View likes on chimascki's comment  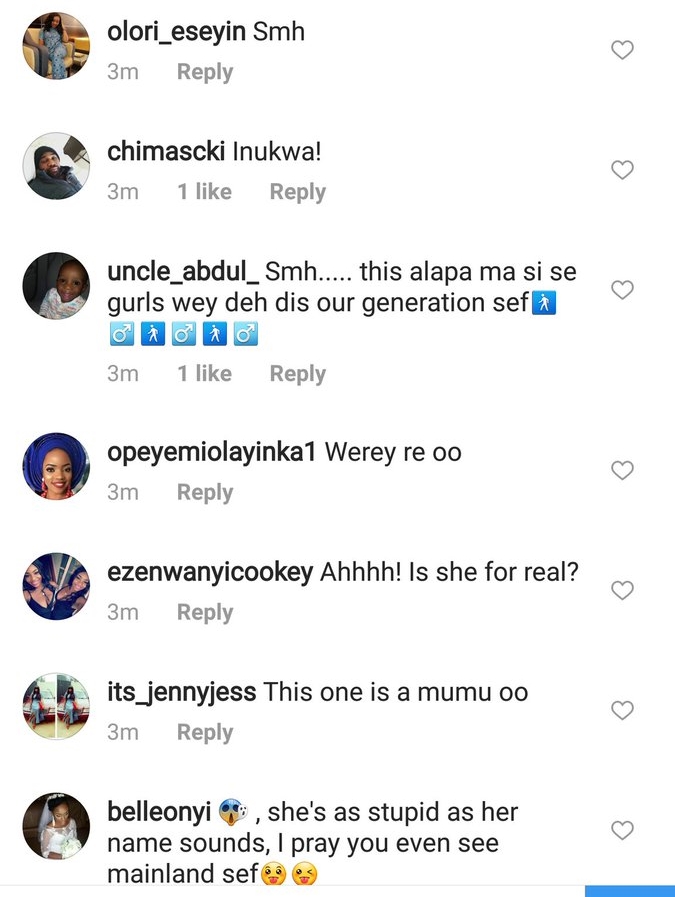click(x=204, y=192)
